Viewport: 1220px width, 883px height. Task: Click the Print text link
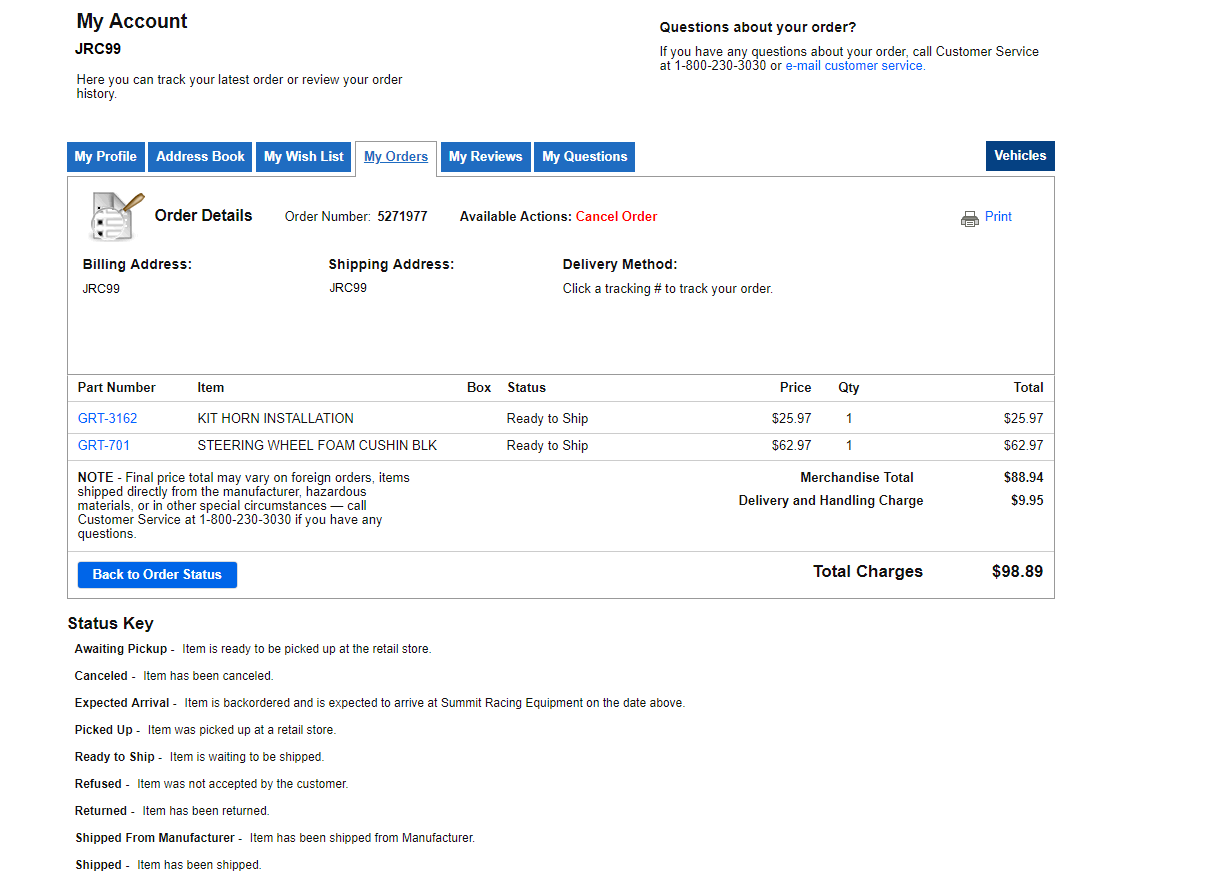coord(998,217)
